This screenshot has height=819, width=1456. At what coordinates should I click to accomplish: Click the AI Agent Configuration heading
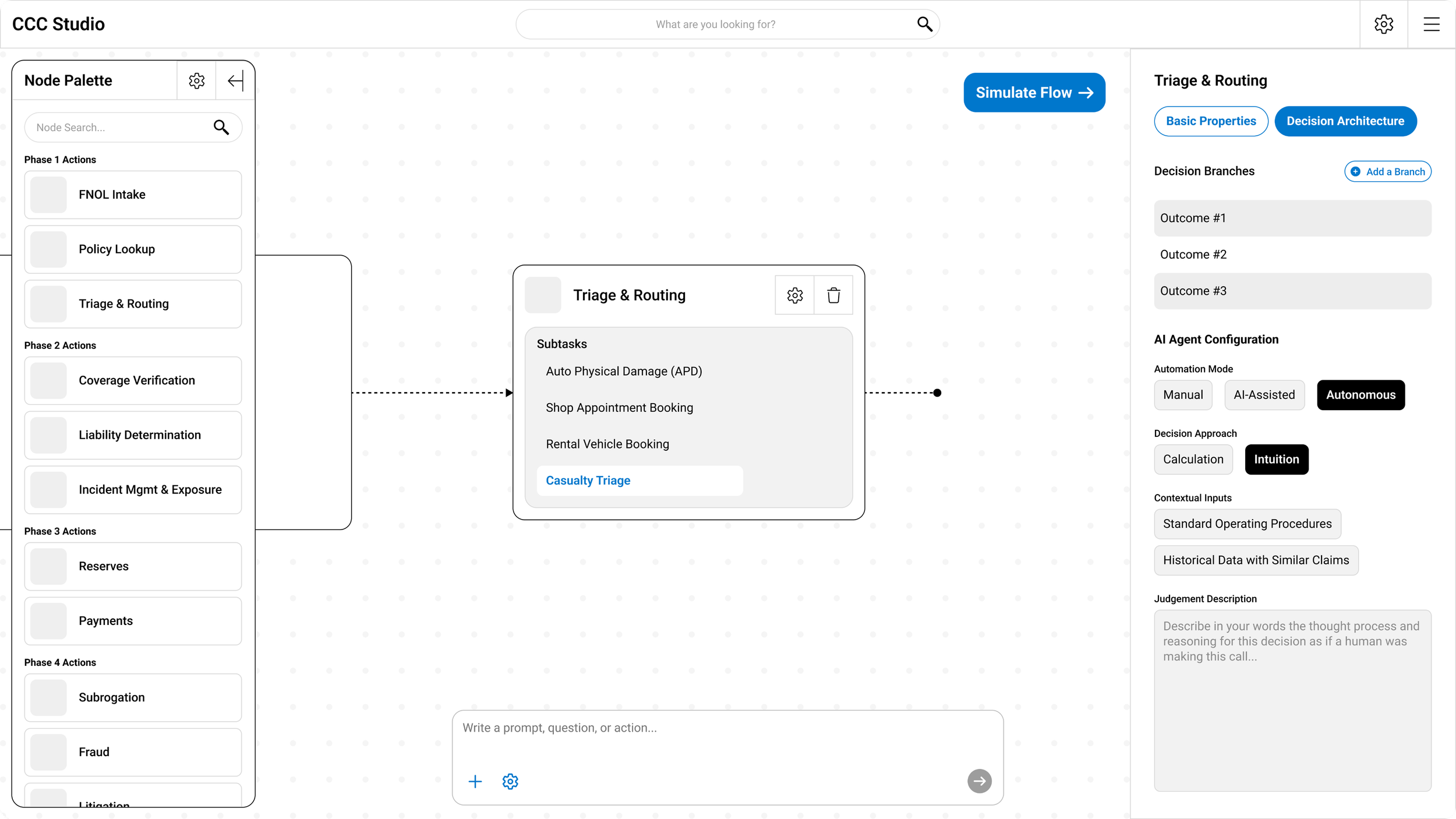[x=1216, y=340]
